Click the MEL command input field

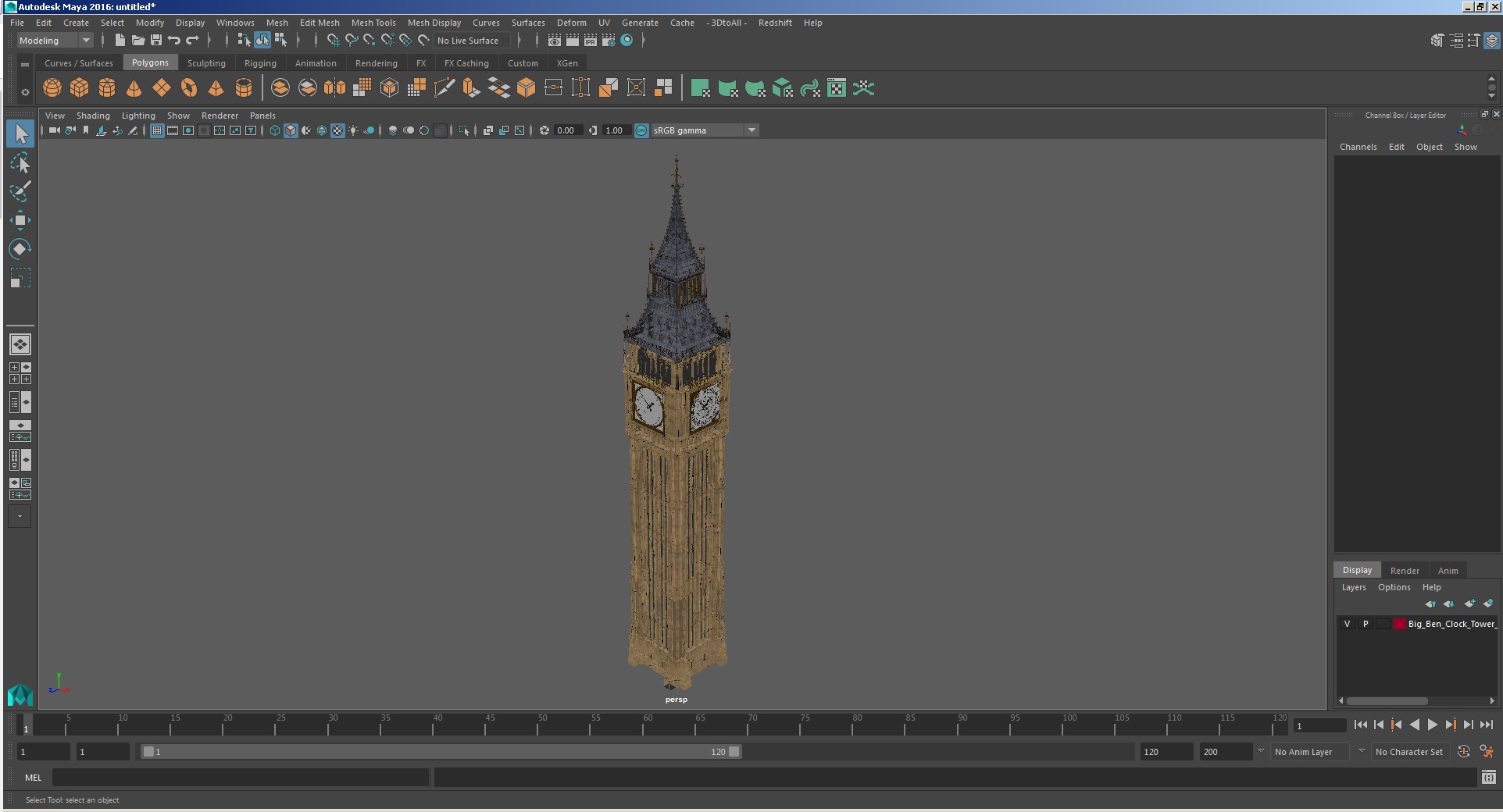point(241,778)
